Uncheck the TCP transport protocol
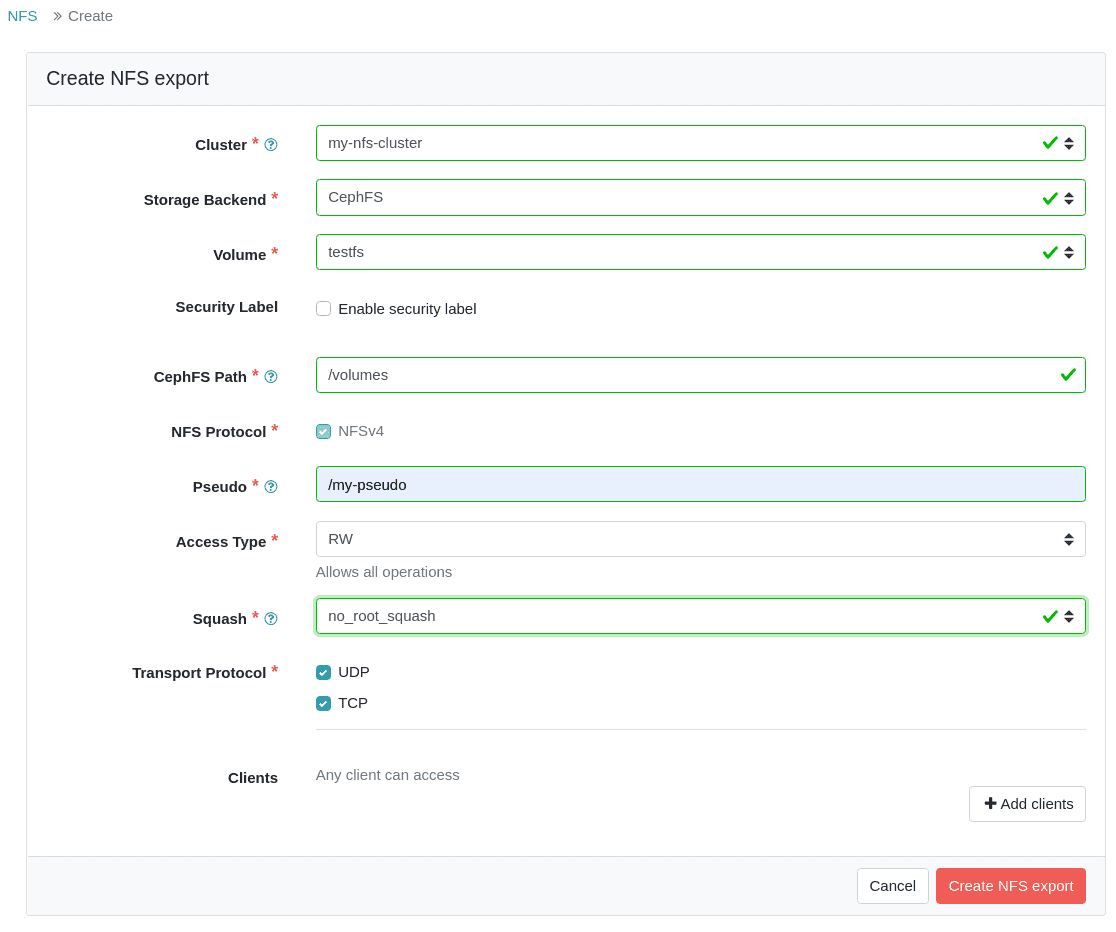This screenshot has width=1116, height=932. click(x=324, y=704)
